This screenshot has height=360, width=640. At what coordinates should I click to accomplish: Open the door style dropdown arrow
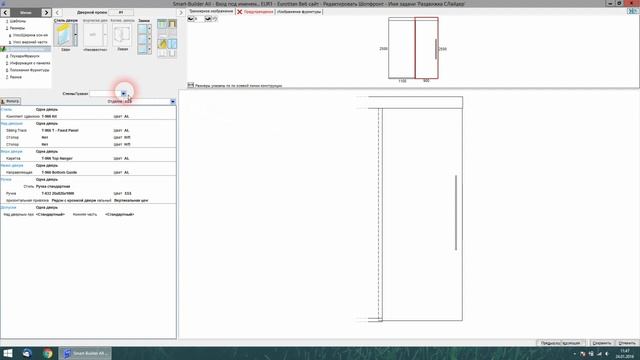[x=75, y=35]
